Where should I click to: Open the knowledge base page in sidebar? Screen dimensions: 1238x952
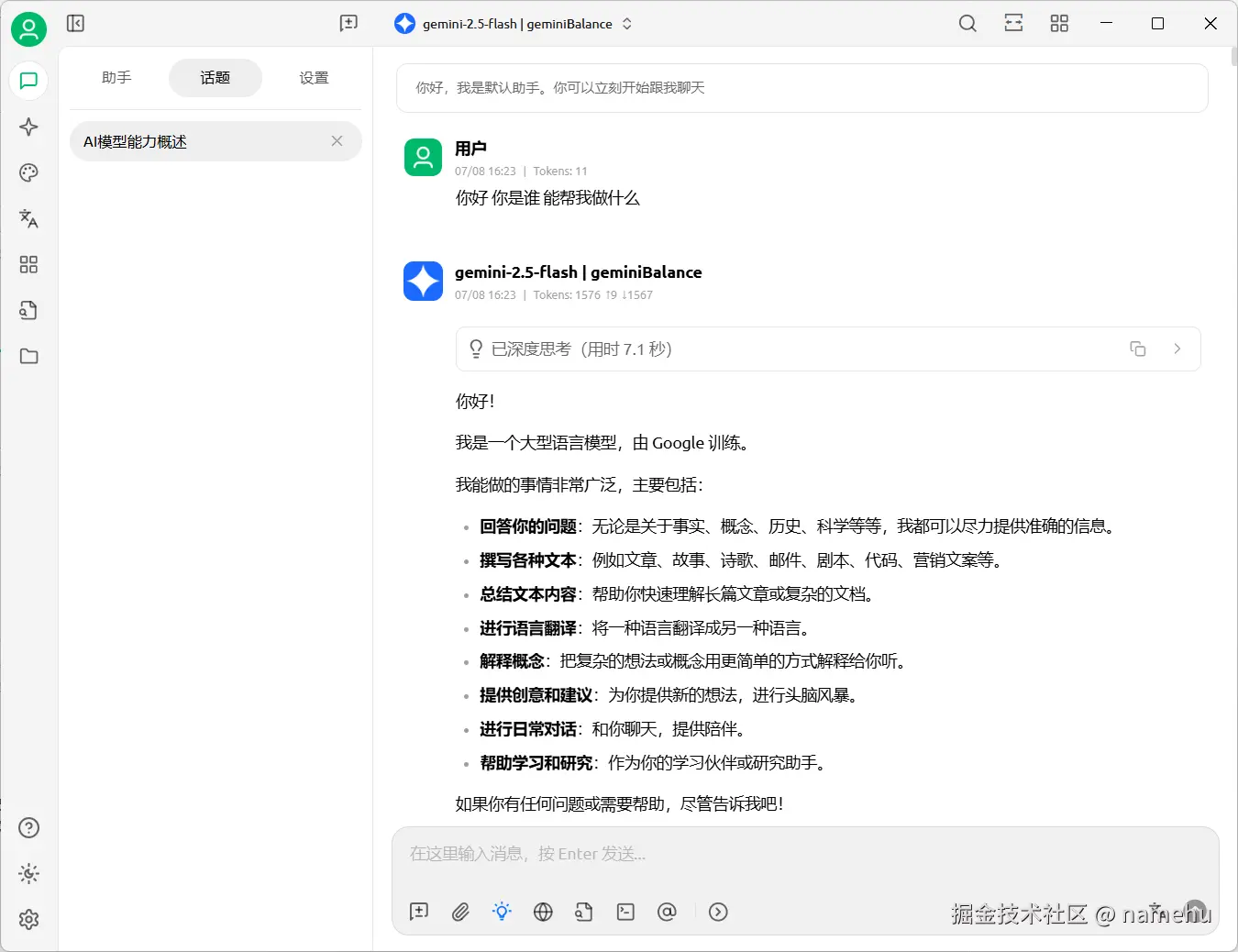coord(28,310)
